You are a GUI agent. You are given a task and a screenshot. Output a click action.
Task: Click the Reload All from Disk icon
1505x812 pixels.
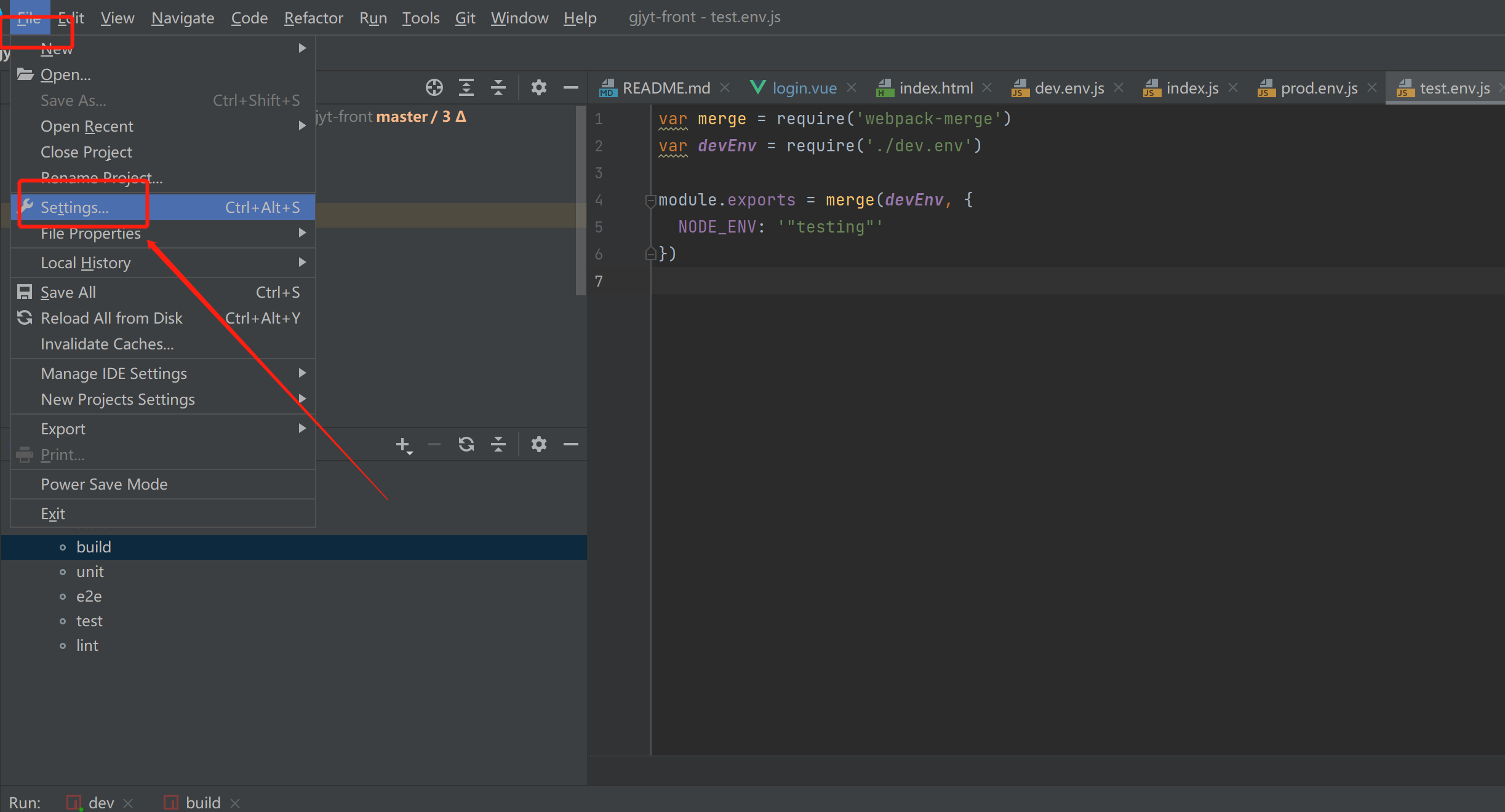coord(24,317)
